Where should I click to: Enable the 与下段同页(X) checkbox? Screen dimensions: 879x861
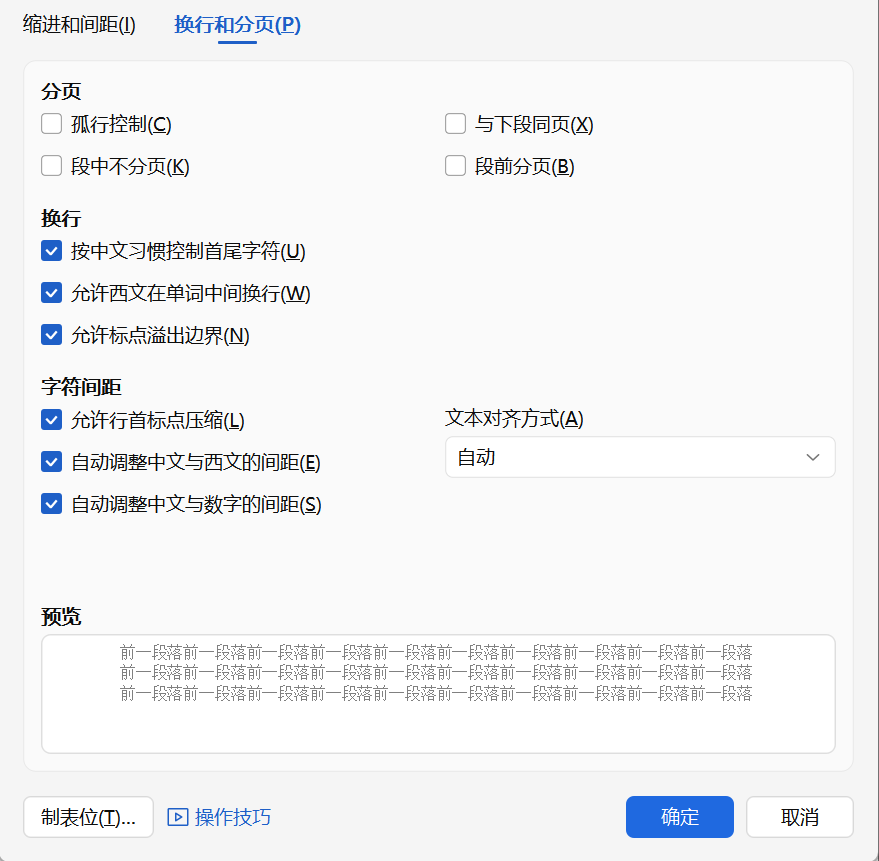click(x=455, y=124)
